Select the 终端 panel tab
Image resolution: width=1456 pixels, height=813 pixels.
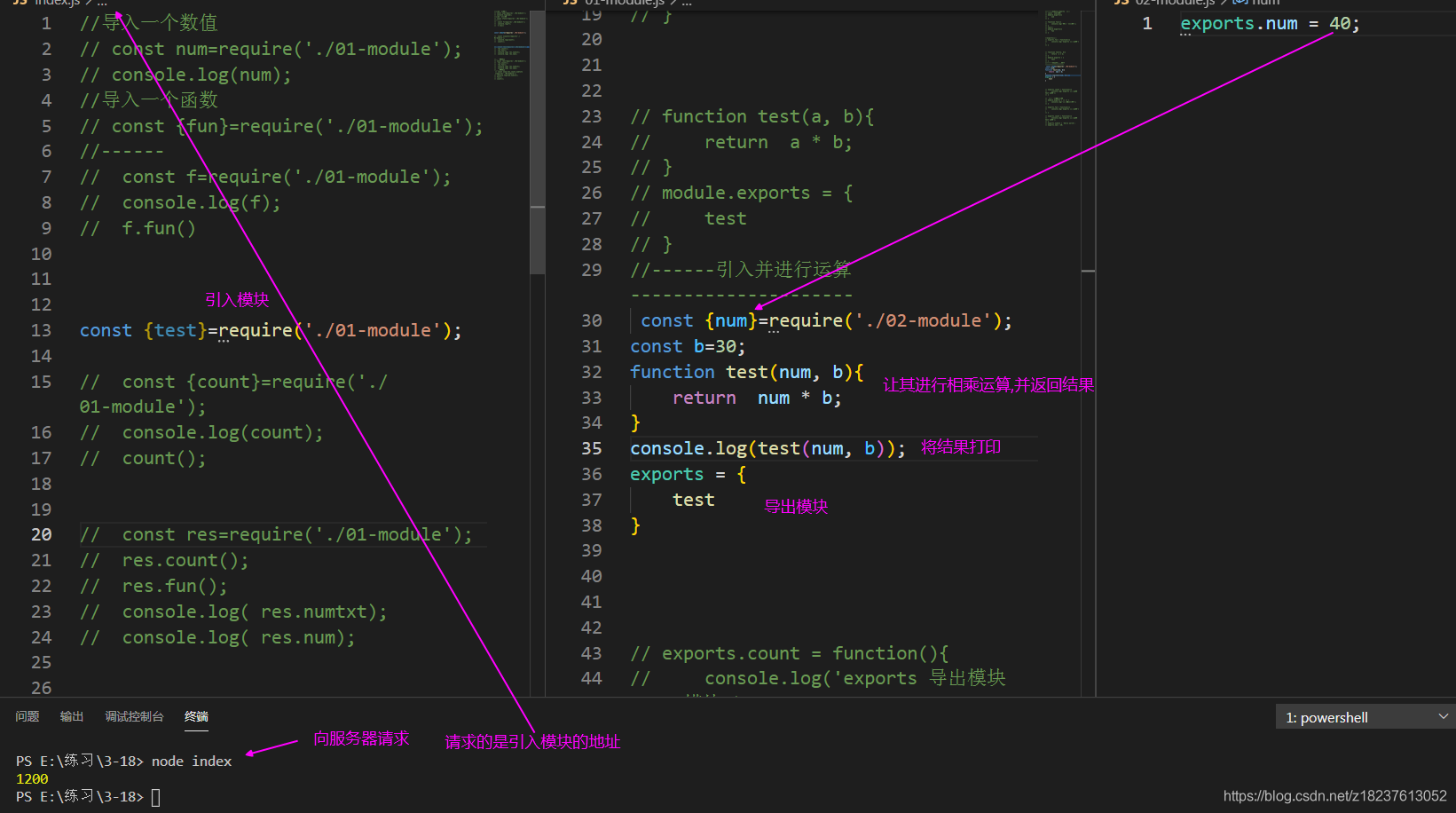click(x=196, y=716)
